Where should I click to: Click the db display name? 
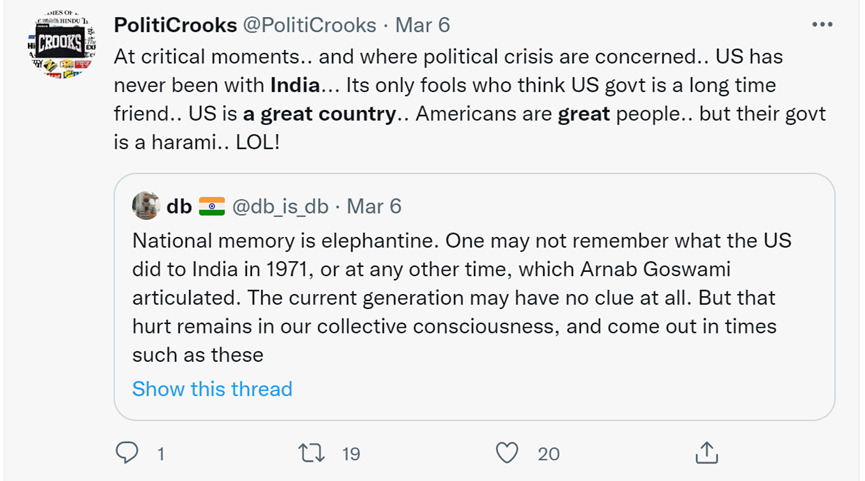(x=180, y=206)
